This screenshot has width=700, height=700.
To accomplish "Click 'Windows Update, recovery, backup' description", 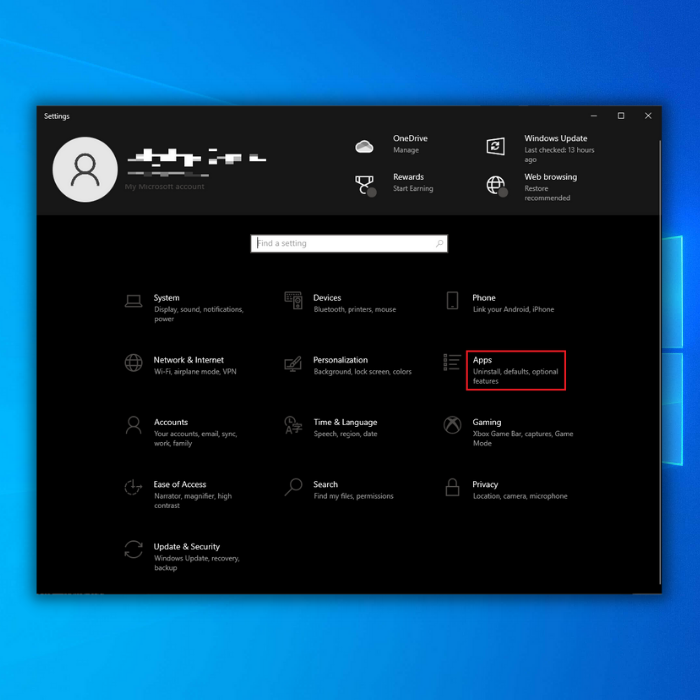I will point(197,563).
